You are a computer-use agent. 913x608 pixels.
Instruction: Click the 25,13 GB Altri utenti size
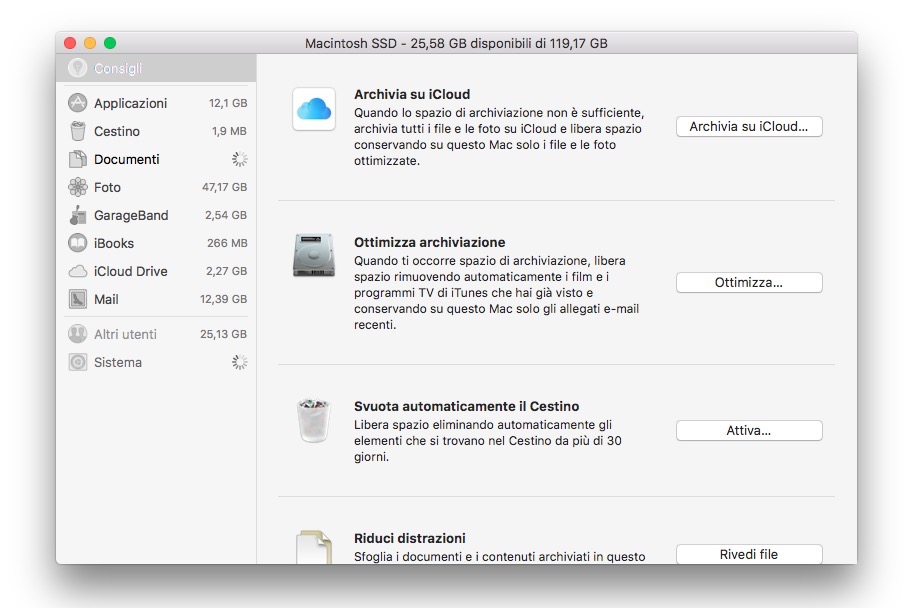pos(224,334)
